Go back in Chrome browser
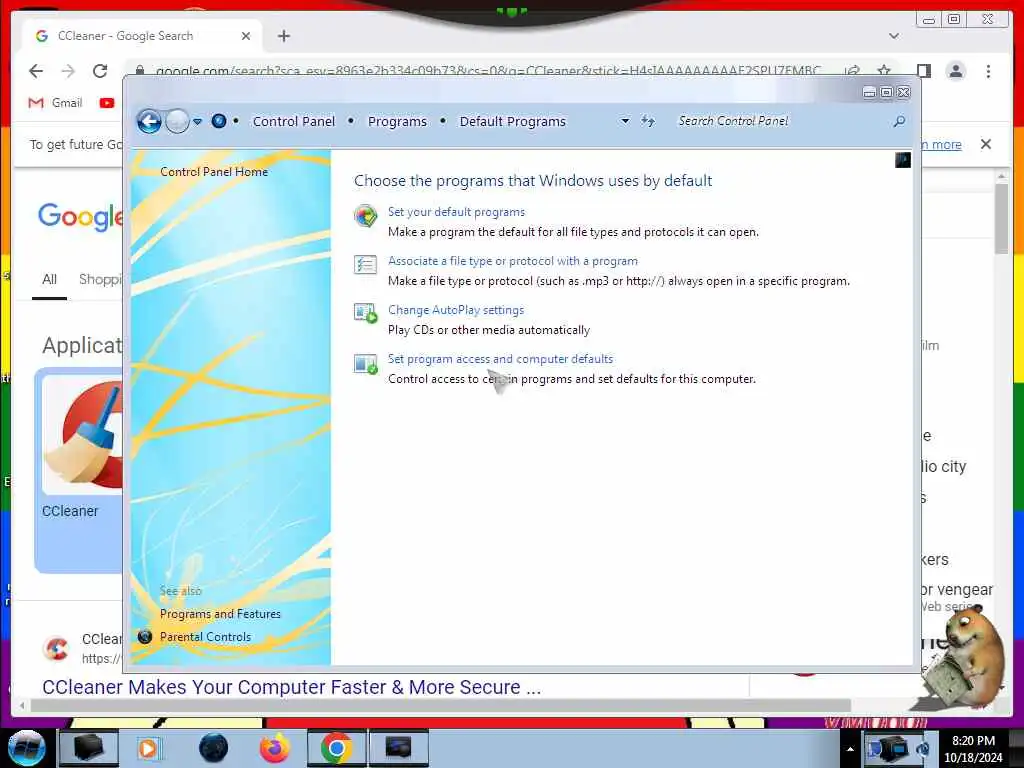 [x=36, y=71]
